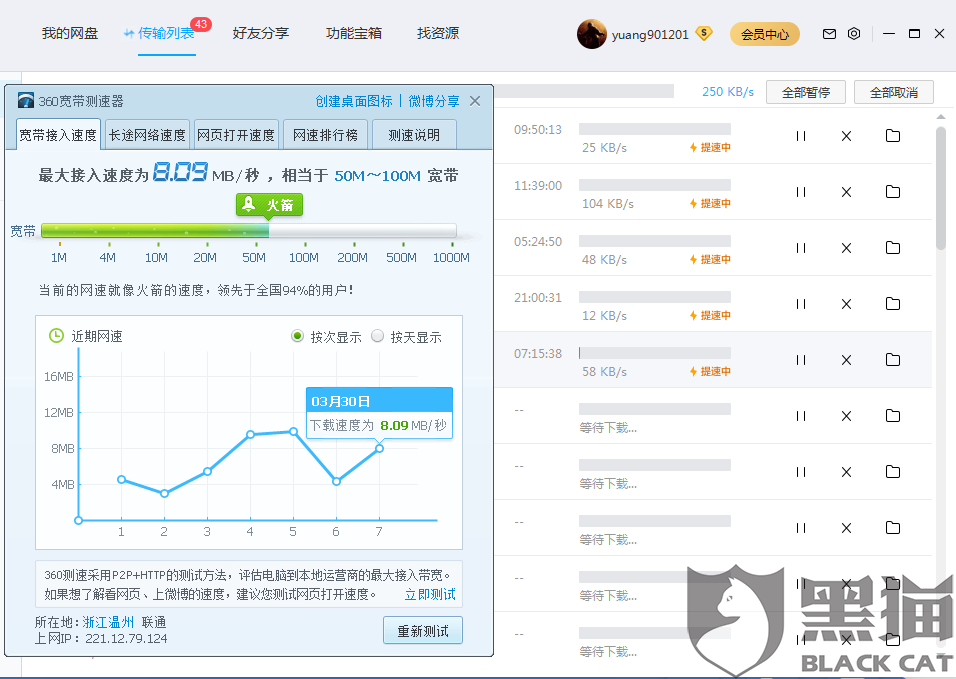Pause the download running at 104 KB/s
The width and height of the screenshot is (956, 679).
pos(801,192)
